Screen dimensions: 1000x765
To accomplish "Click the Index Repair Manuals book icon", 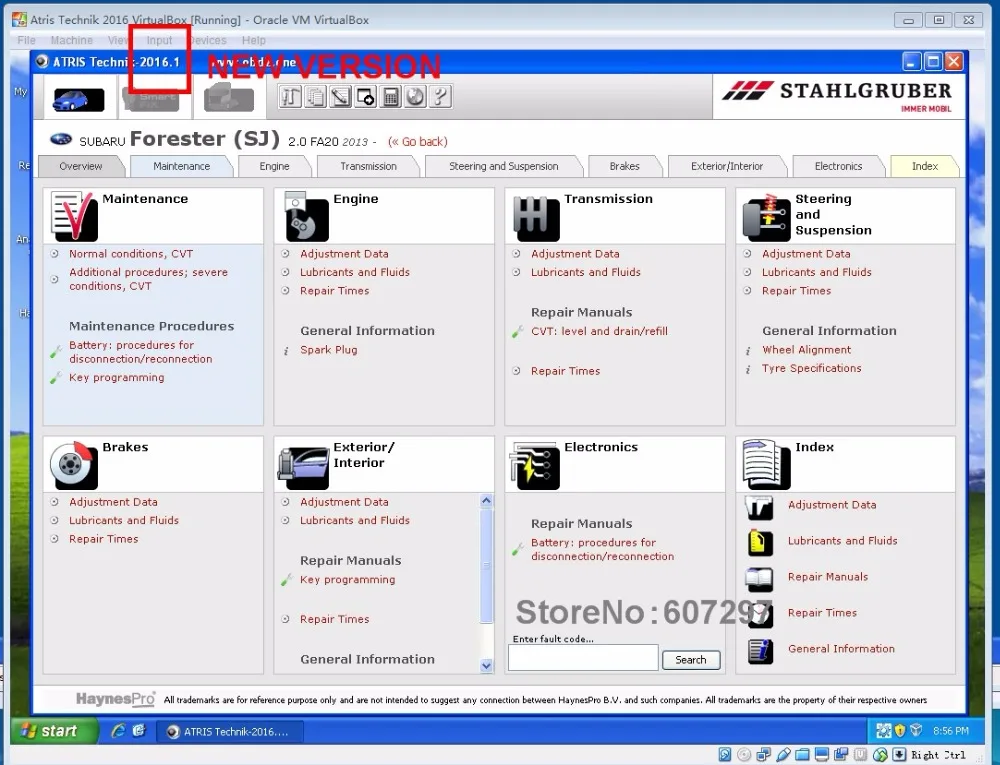I will pyautogui.click(x=760, y=579).
